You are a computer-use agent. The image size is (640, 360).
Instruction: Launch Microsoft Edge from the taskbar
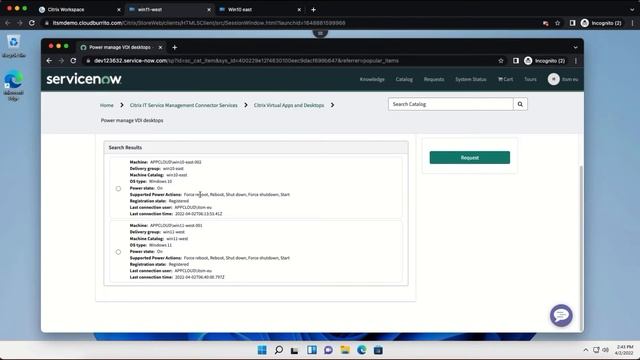362,350
